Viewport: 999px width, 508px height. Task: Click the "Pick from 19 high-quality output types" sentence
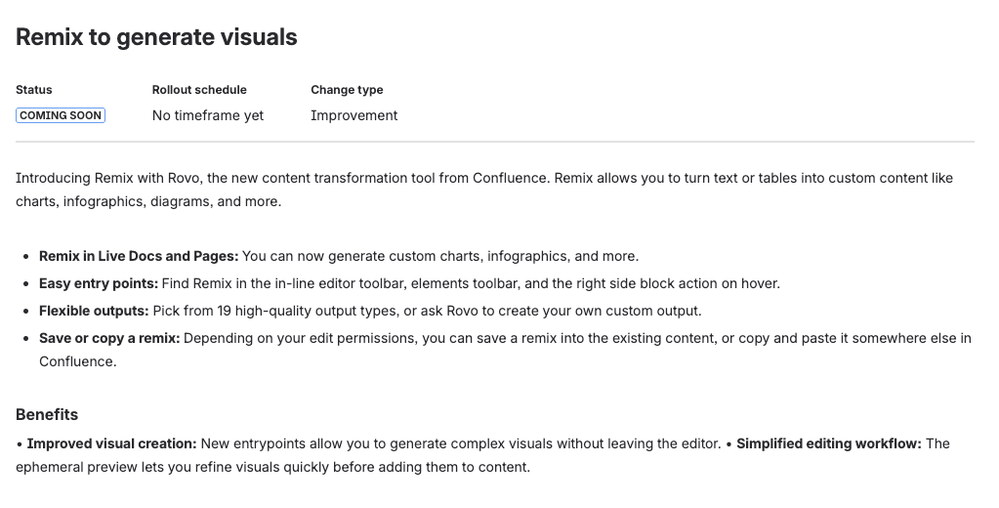(x=424, y=310)
